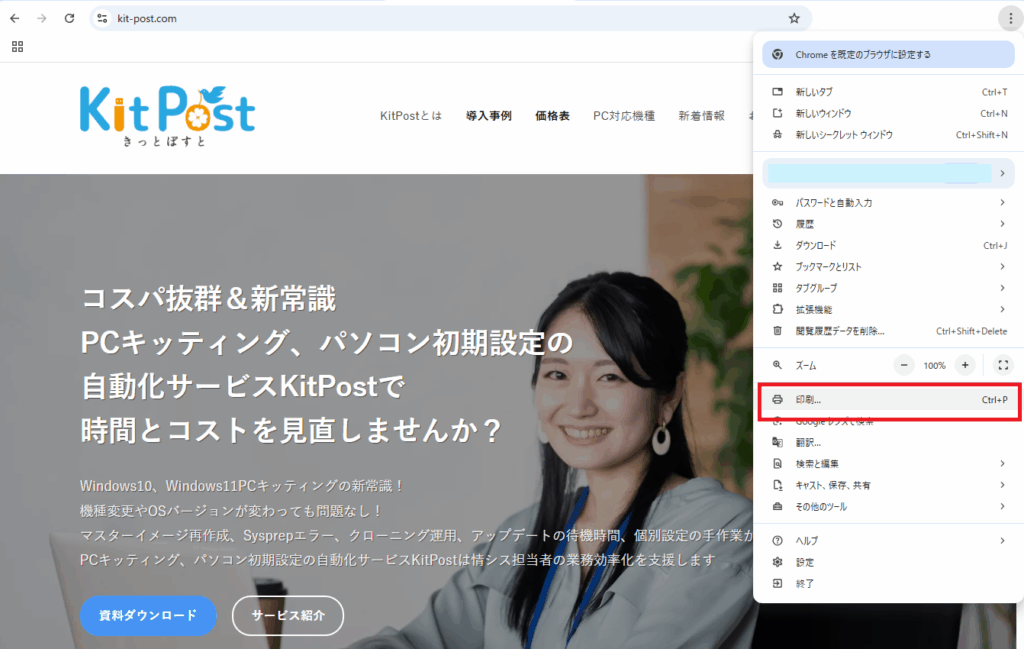
Task: Open the KitPostとは nav link
Action: (x=411, y=116)
